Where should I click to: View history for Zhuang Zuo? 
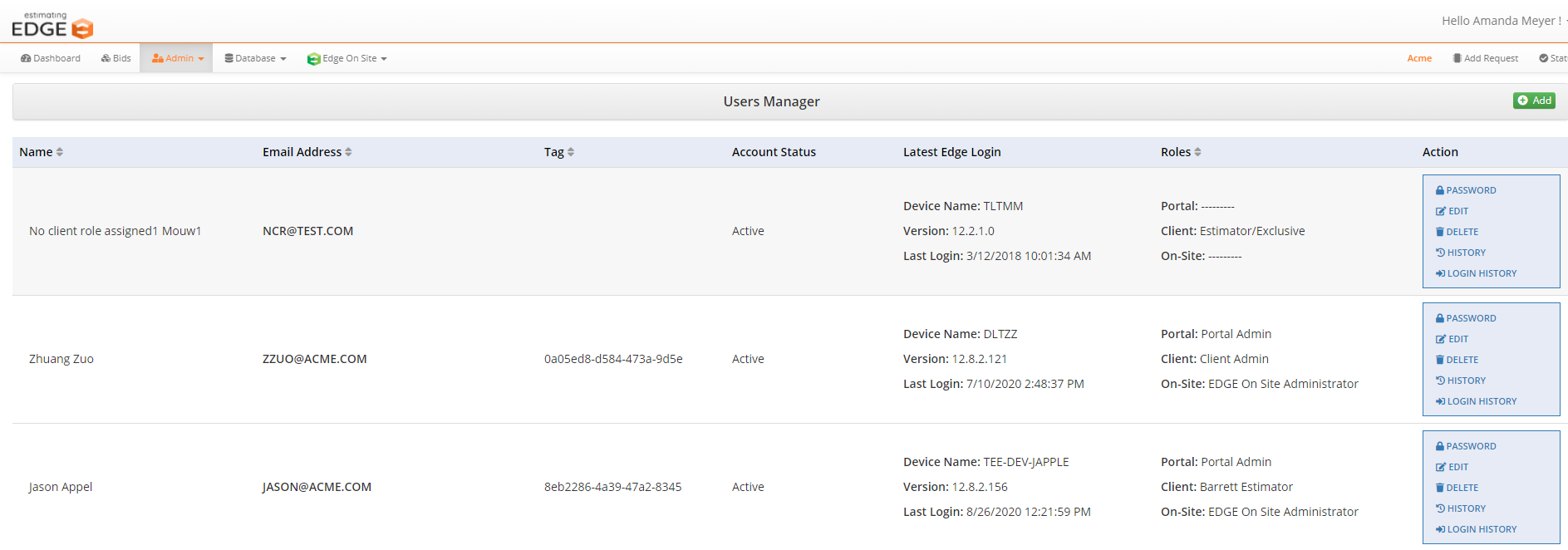pos(1461,381)
